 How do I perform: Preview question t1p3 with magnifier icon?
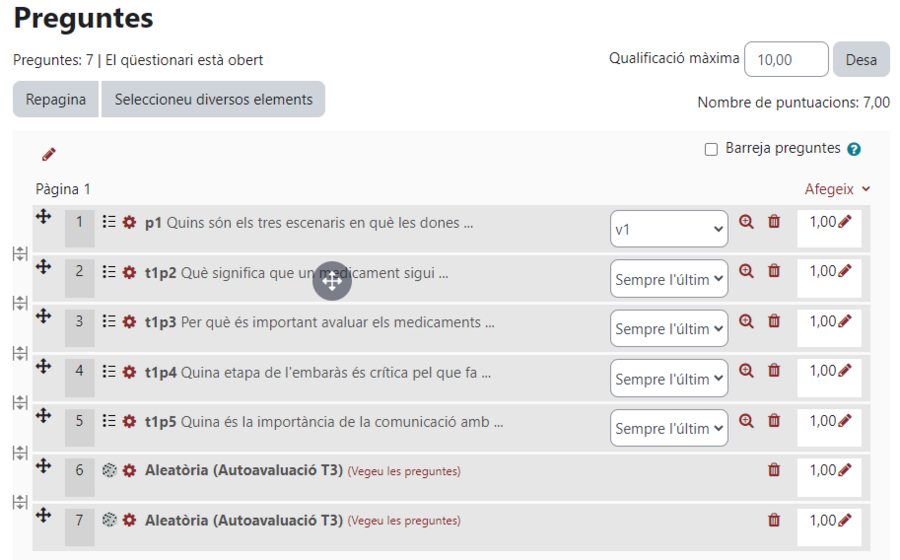[x=746, y=321]
